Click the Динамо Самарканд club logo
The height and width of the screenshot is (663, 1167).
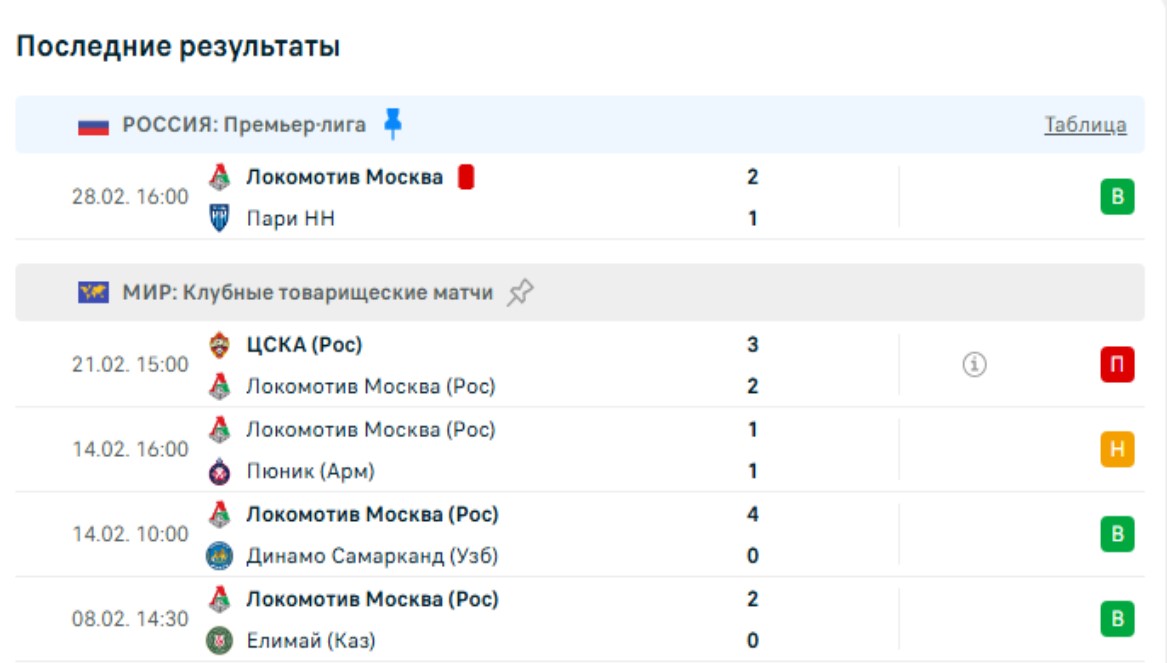point(219,556)
